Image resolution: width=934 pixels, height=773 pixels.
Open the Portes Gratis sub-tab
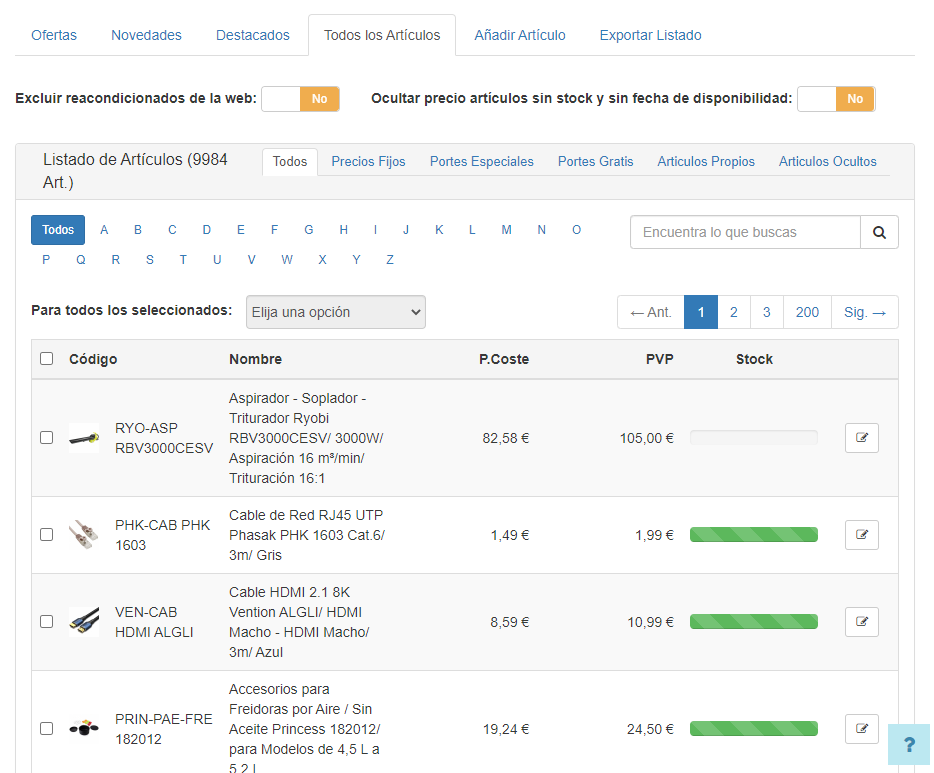tap(595, 161)
